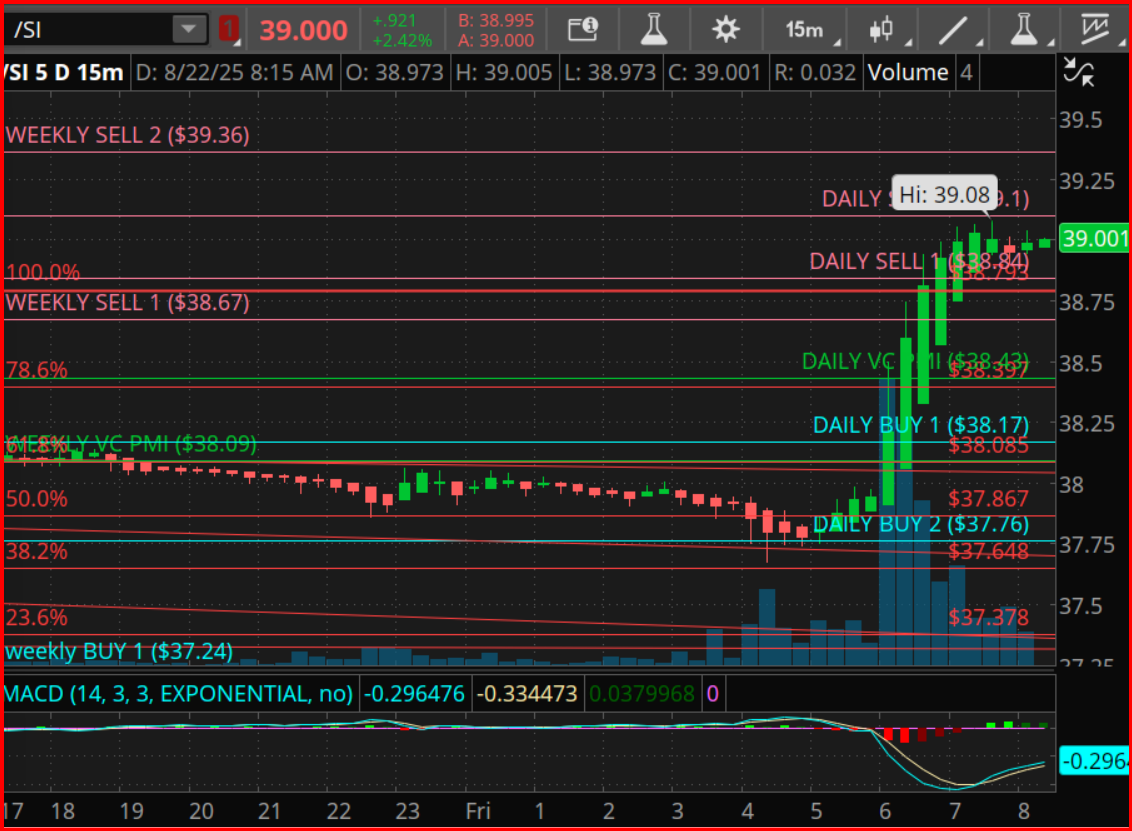The width and height of the screenshot is (1132, 831).
Task: Click the MACD average value -0.334473
Action: (x=527, y=694)
